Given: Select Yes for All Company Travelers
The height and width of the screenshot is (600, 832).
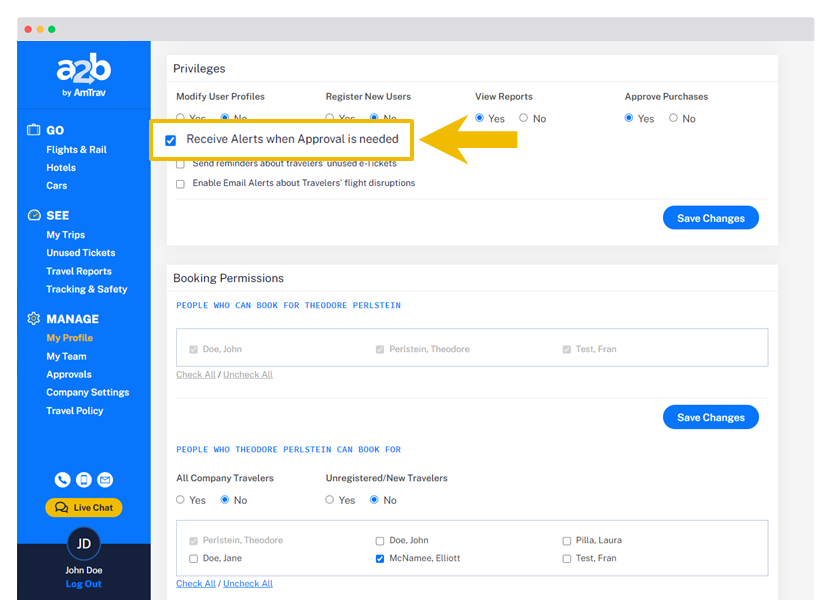Looking at the screenshot, I should click(181, 500).
